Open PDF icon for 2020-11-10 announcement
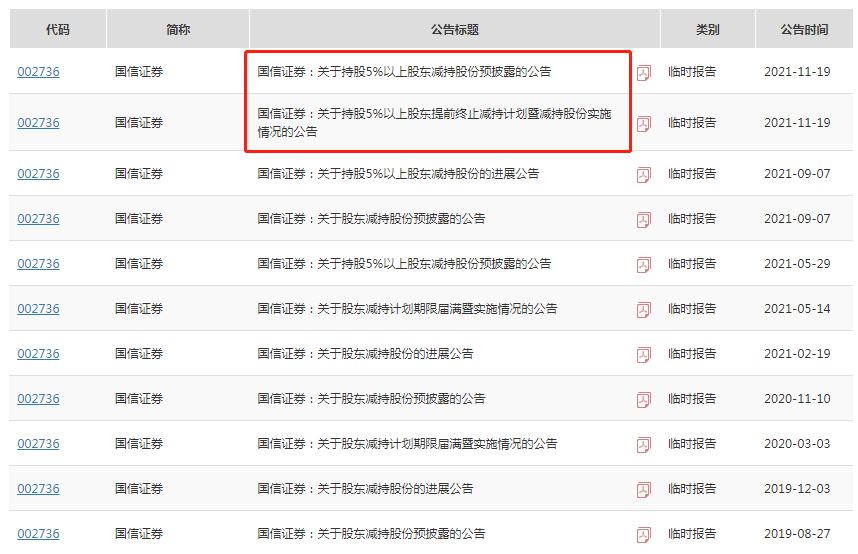The height and width of the screenshot is (554, 858). 644,400
